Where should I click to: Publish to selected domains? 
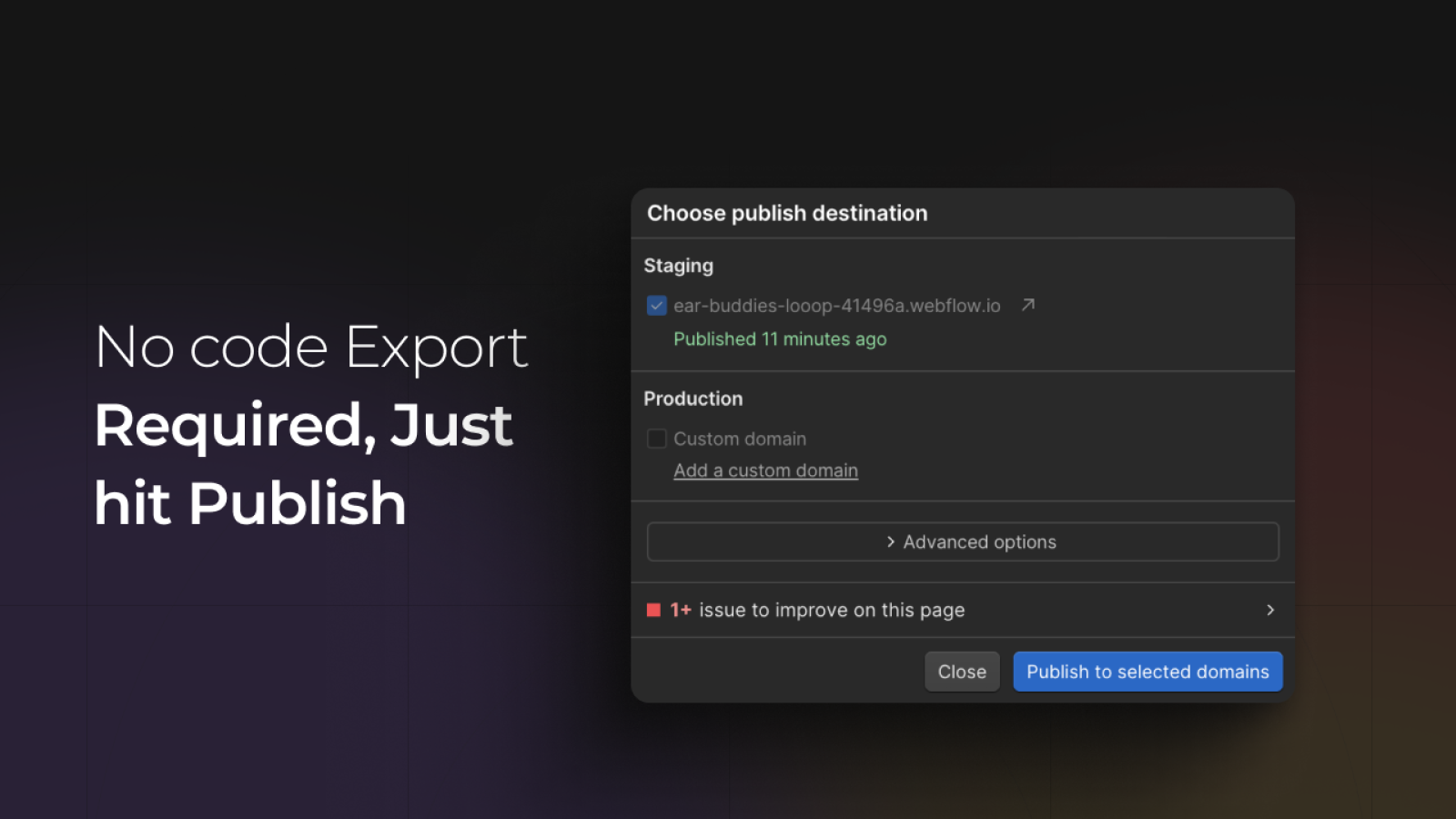1148,672
